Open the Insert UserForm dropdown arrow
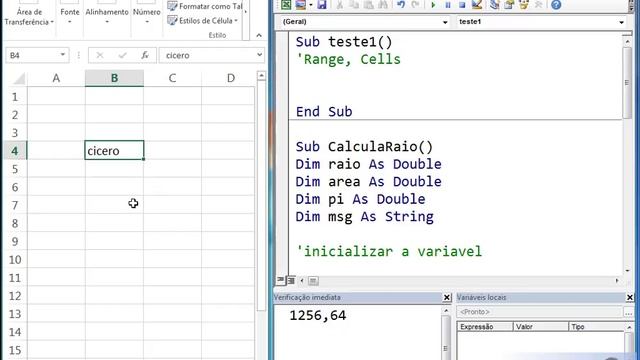Image resolution: width=640 pixels, height=360 pixels. (311, 5)
